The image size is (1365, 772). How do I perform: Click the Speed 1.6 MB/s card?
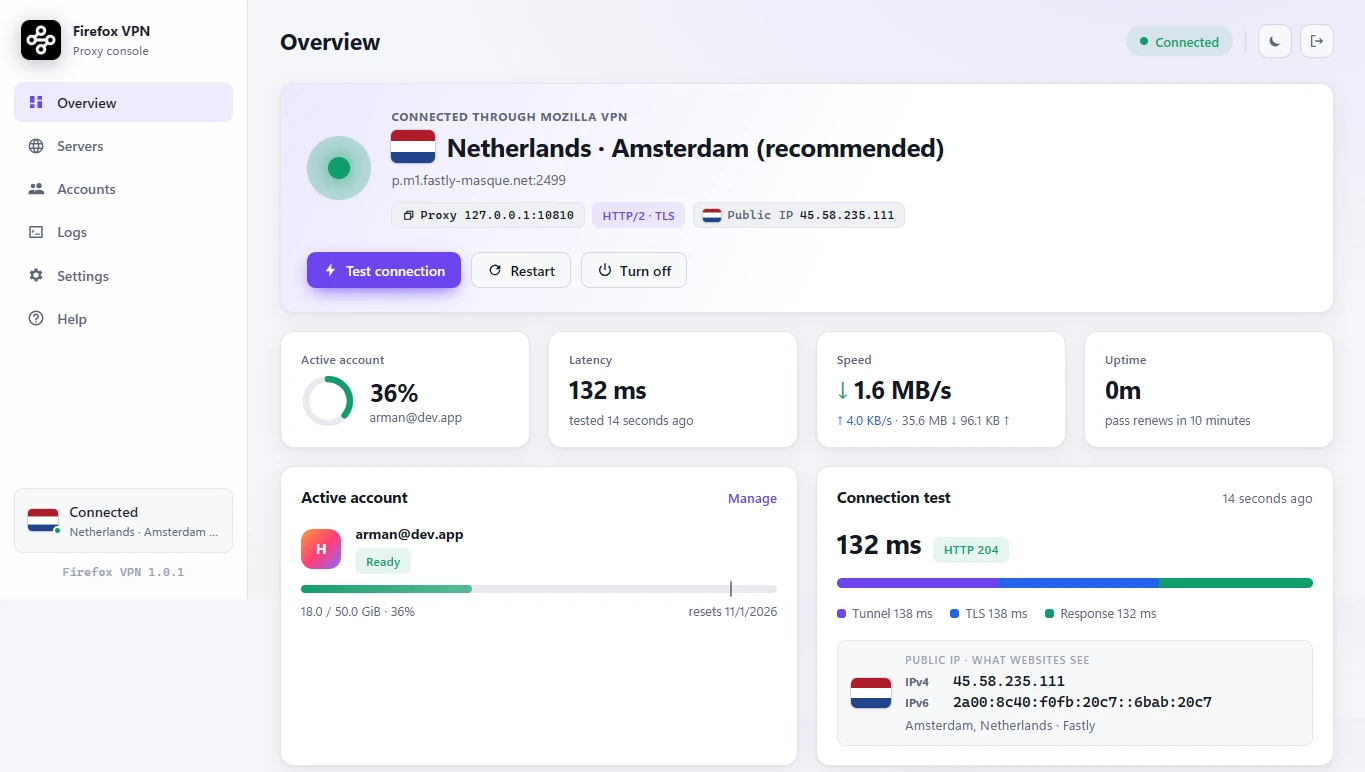(x=941, y=390)
